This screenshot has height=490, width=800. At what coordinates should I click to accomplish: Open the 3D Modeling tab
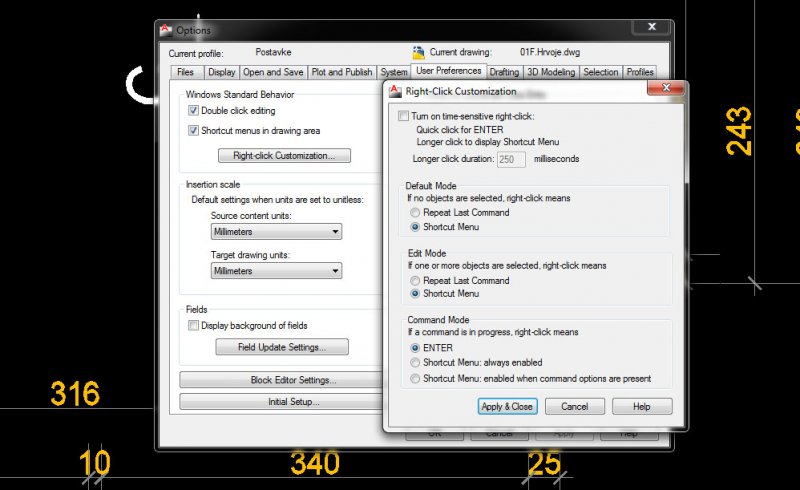[x=551, y=72]
